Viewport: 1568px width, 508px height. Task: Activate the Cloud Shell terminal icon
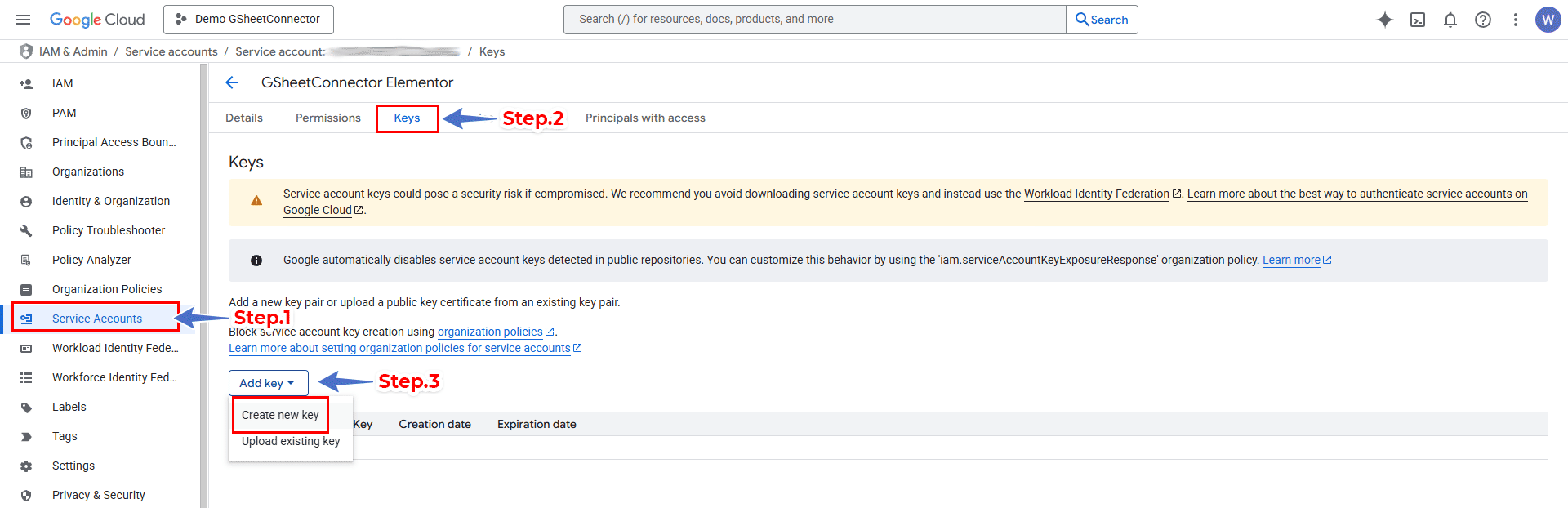[x=1418, y=20]
